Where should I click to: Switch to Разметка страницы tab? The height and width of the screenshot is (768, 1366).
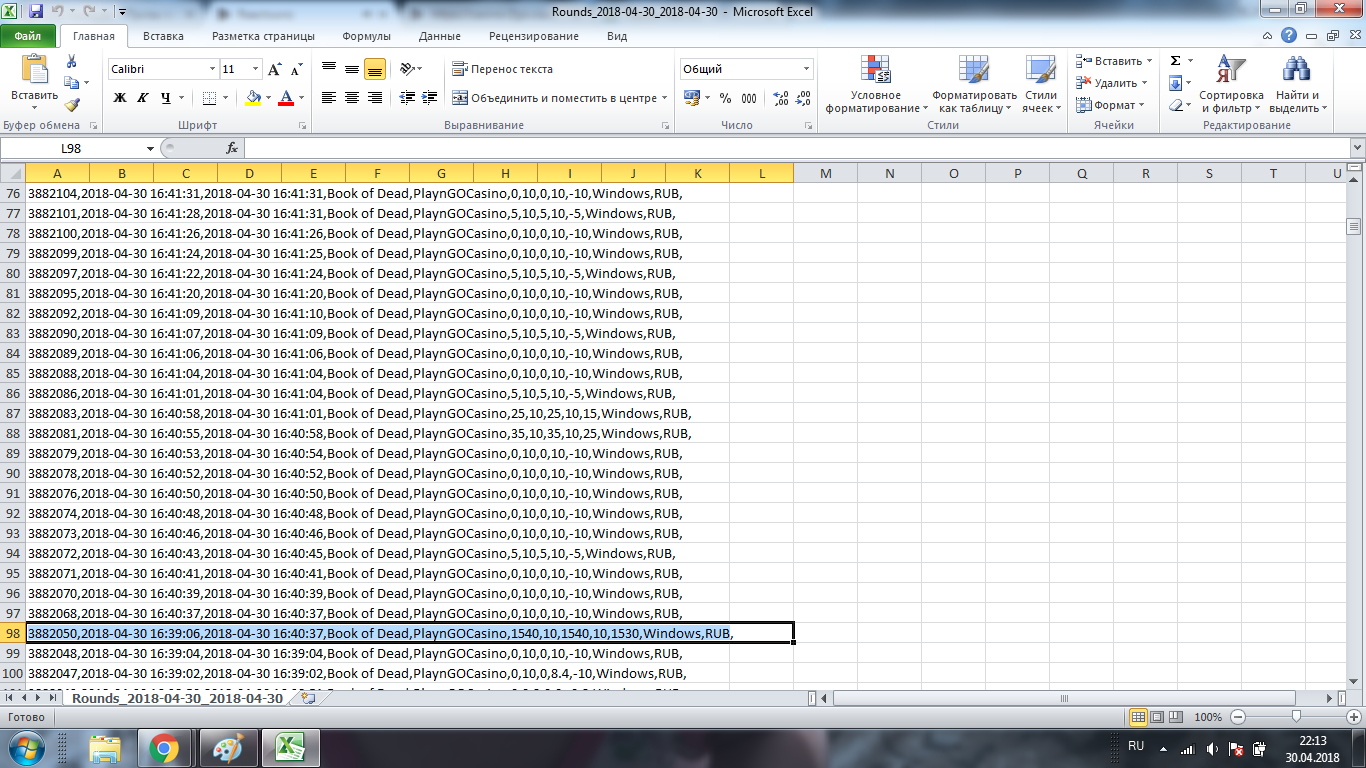263,36
